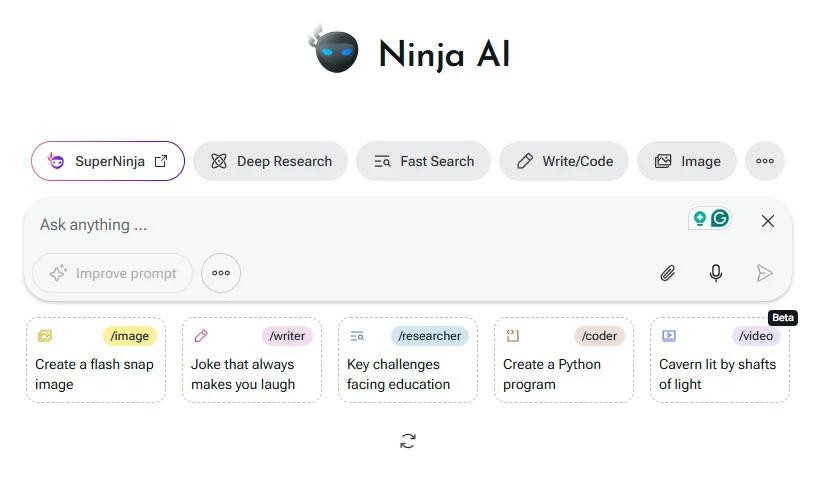Refresh the suggestion cards

tap(408, 441)
